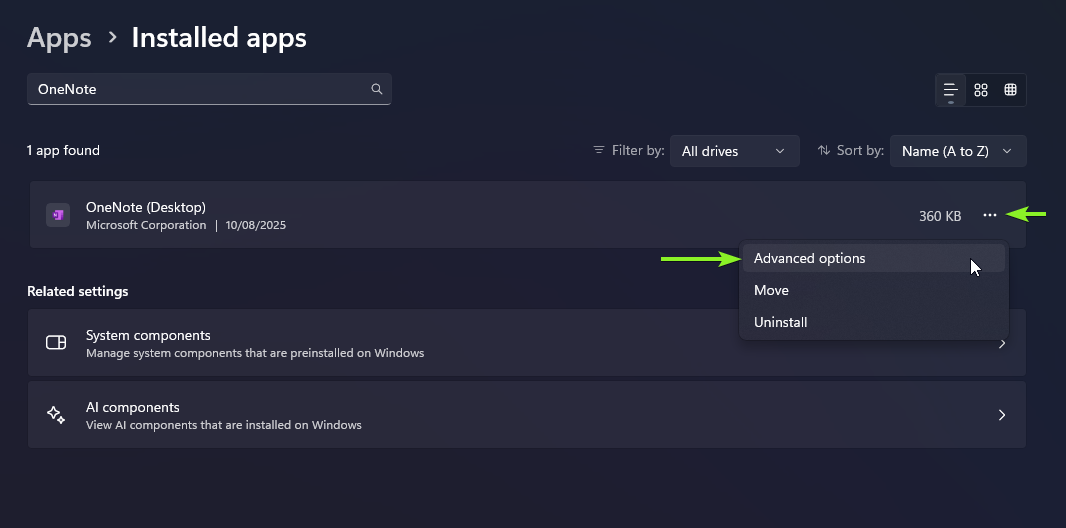Image resolution: width=1066 pixels, height=528 pixels.
Task: Go back to Apps via breadcrumb
Action: tap(59, 38)
